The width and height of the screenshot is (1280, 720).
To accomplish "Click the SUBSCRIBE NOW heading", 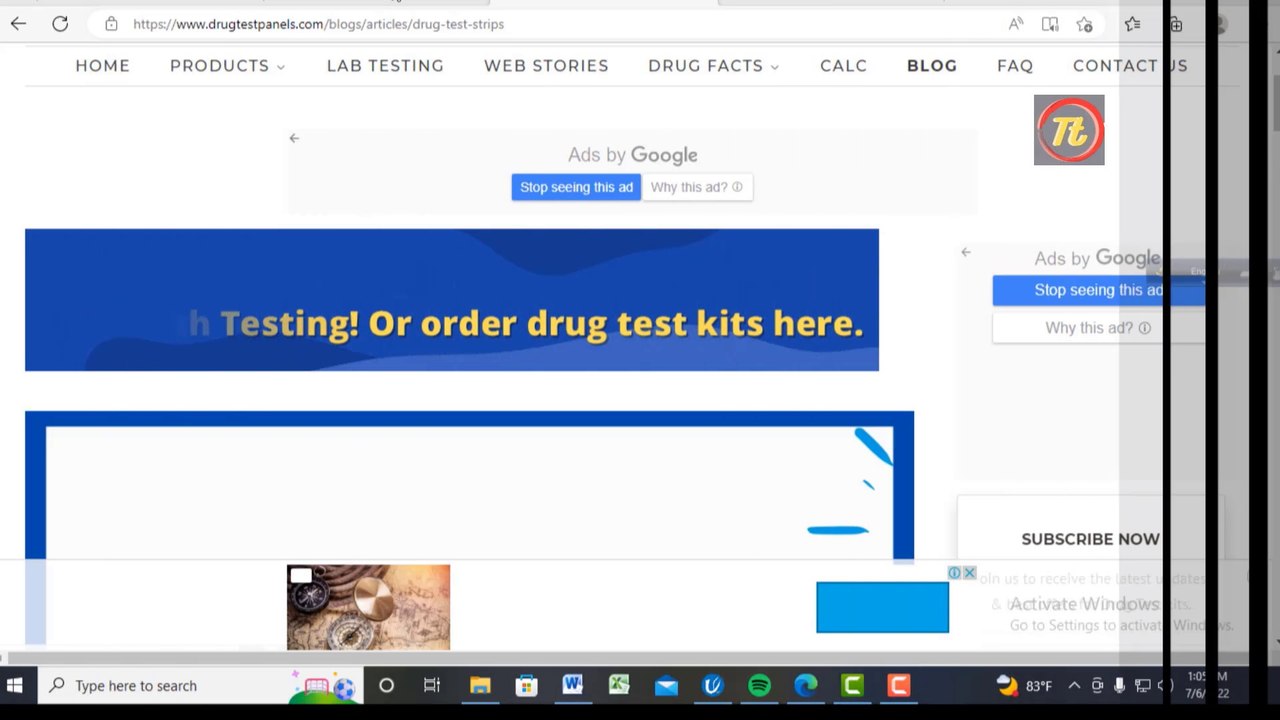I will (x=1090, y=539).
